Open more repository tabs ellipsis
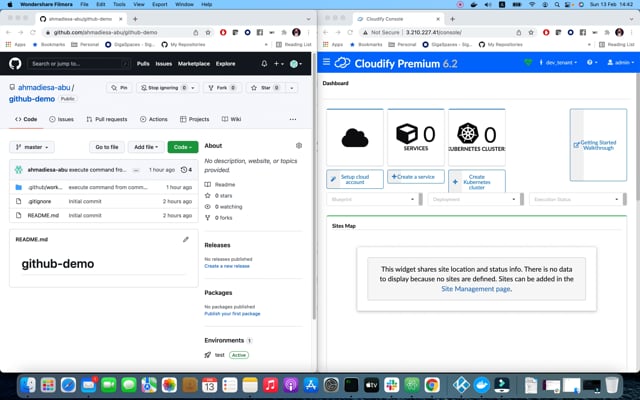The width and height of the screenshot is (640, 400). (x=293, y=120)
